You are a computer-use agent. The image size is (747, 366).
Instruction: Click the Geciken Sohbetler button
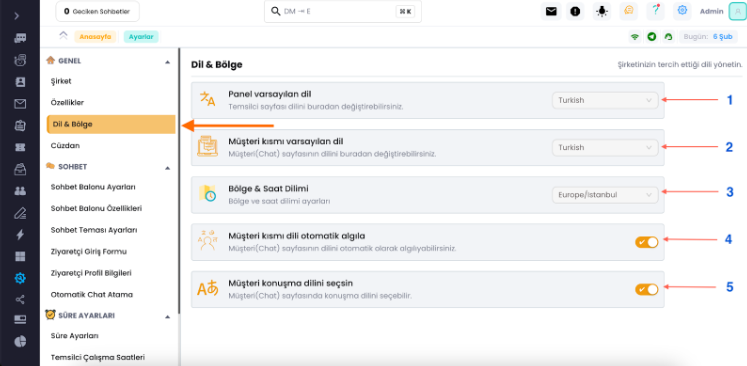98,11
